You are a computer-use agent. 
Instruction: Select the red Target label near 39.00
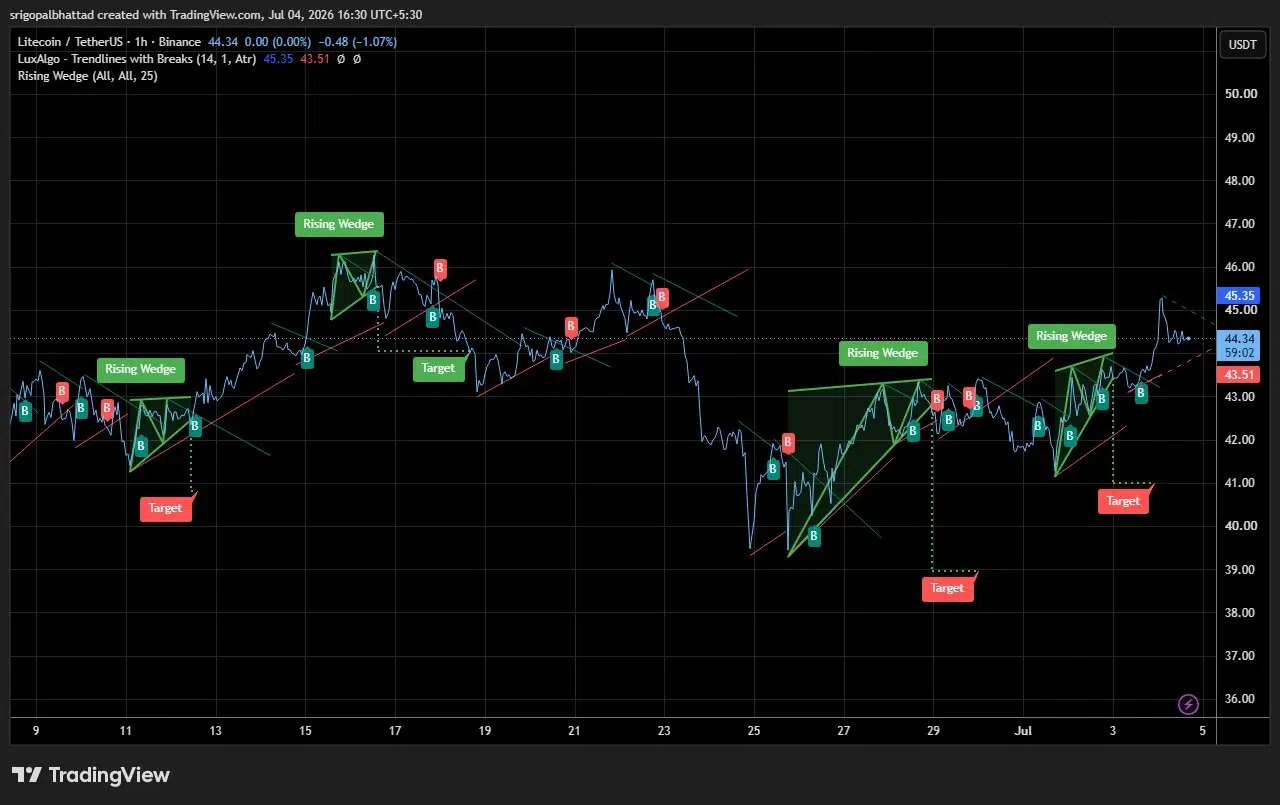pos(947,588)
